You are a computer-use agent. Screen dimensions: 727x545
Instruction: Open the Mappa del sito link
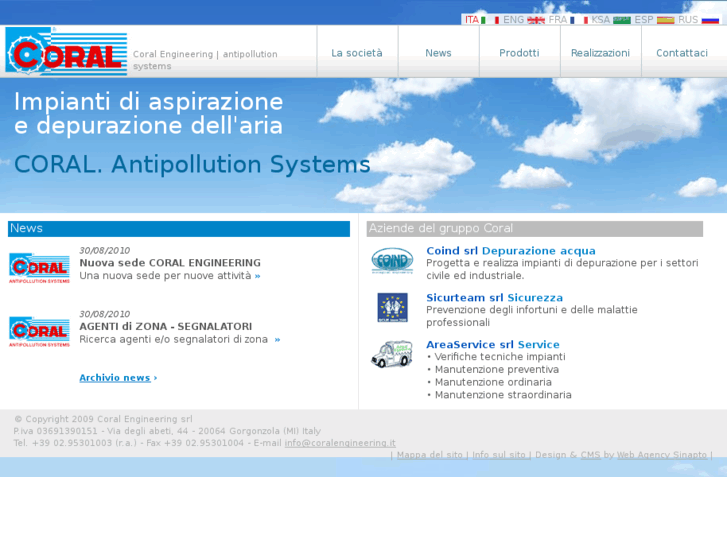[430, 455]
